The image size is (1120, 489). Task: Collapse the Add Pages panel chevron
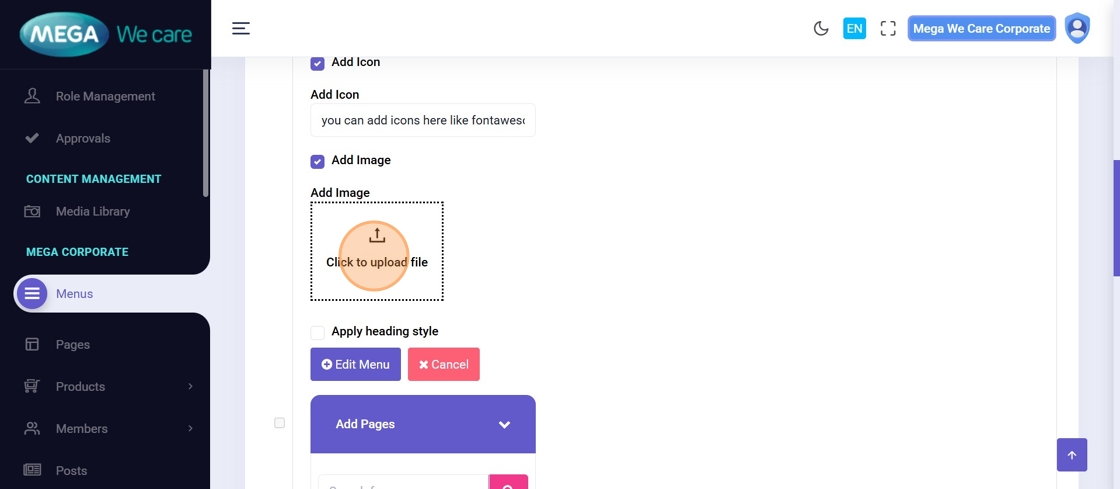click(504, 425)
